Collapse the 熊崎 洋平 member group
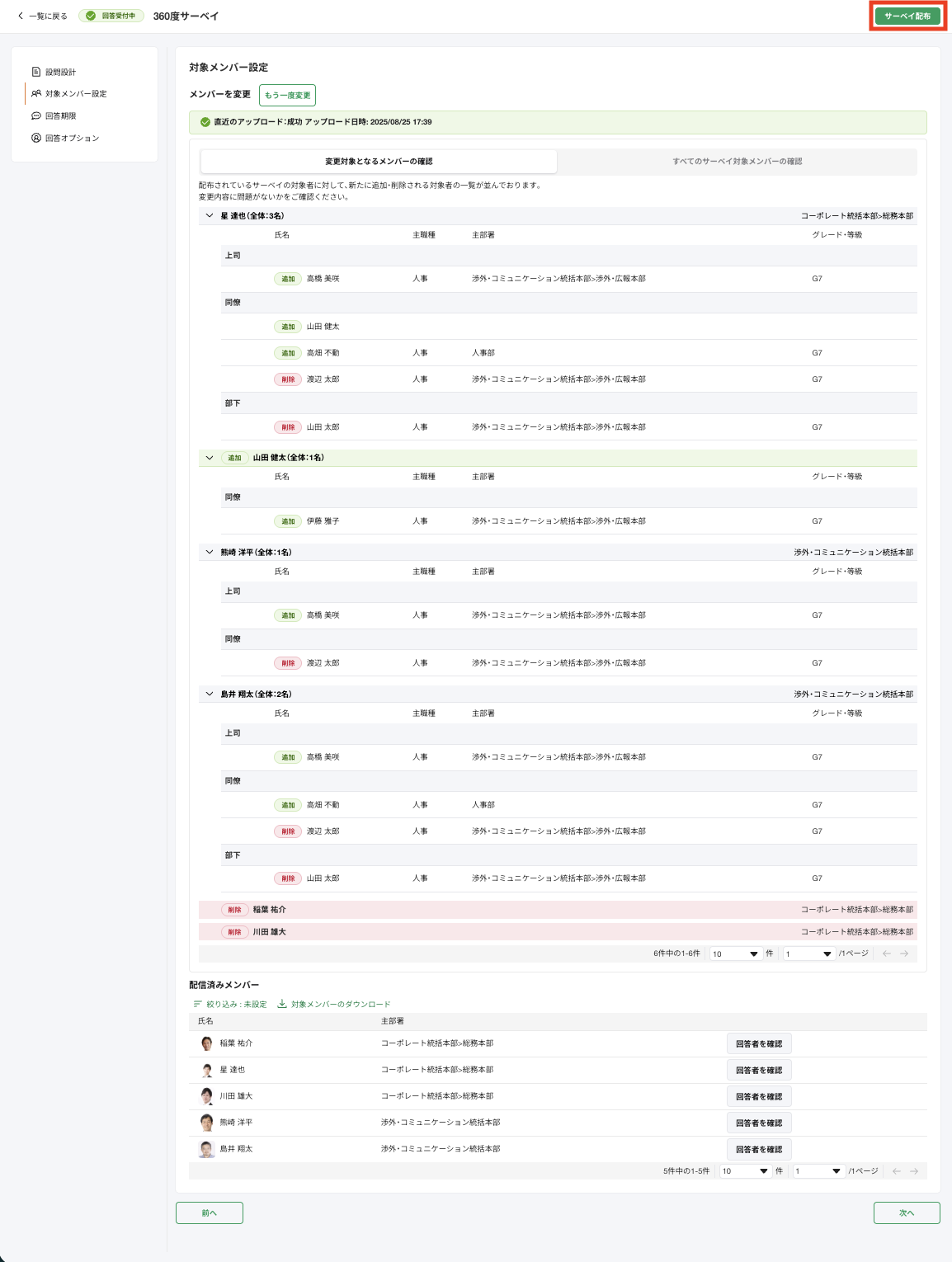952x1262 pixels. coord(210,552)
